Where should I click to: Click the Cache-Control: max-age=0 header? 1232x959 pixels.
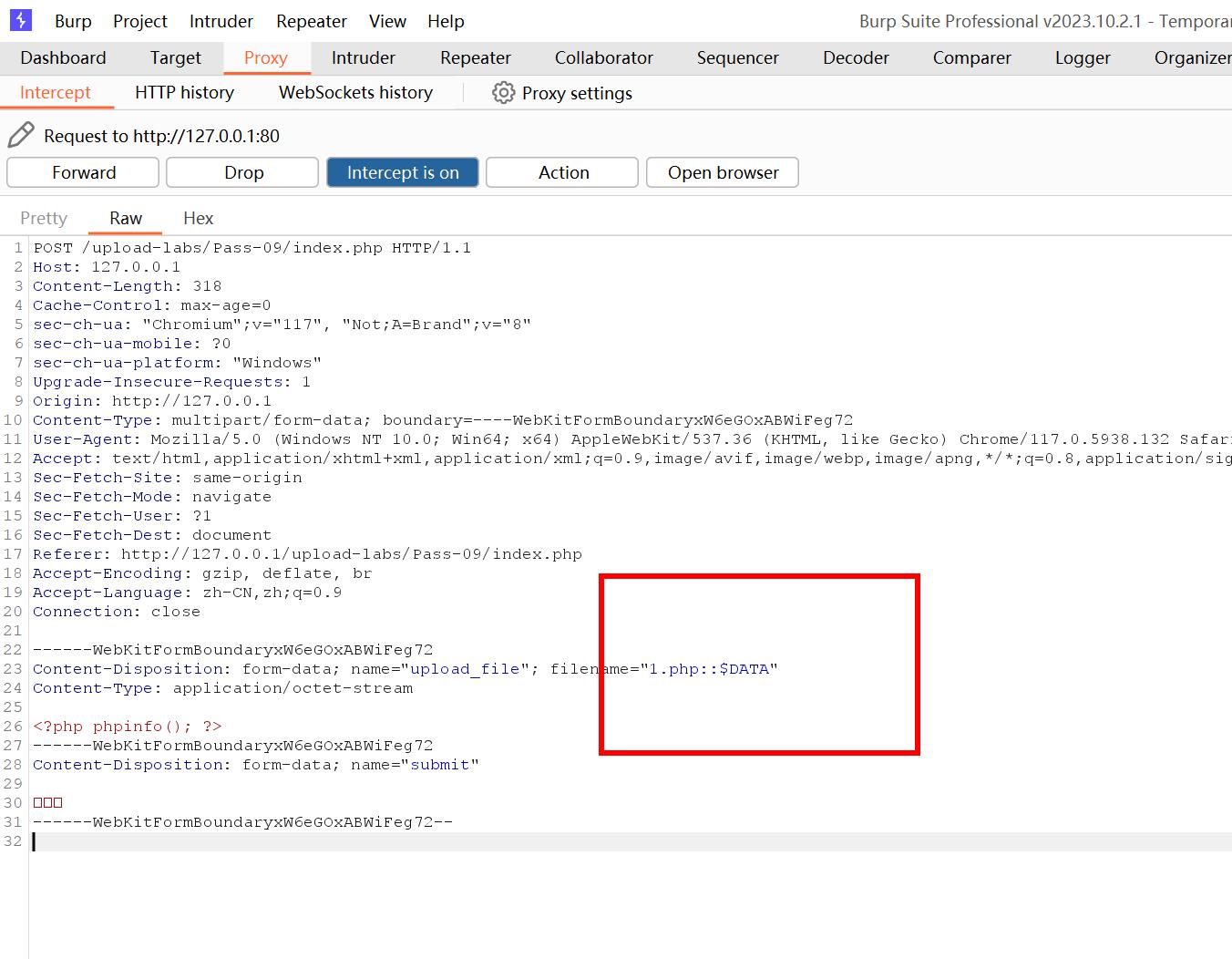click(152, 305)
